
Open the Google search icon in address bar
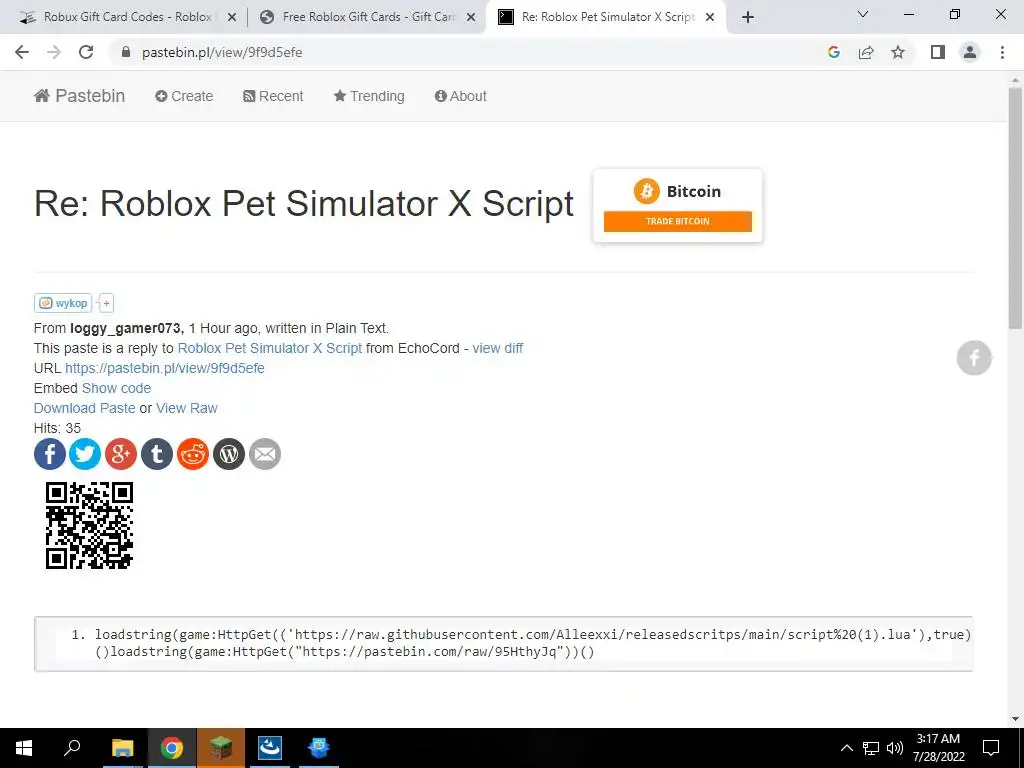pos(833,52)
